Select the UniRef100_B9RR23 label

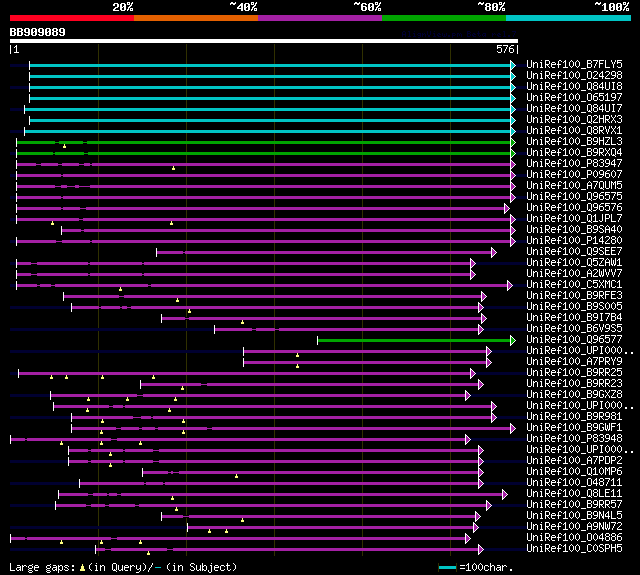(x=574, y=384)
